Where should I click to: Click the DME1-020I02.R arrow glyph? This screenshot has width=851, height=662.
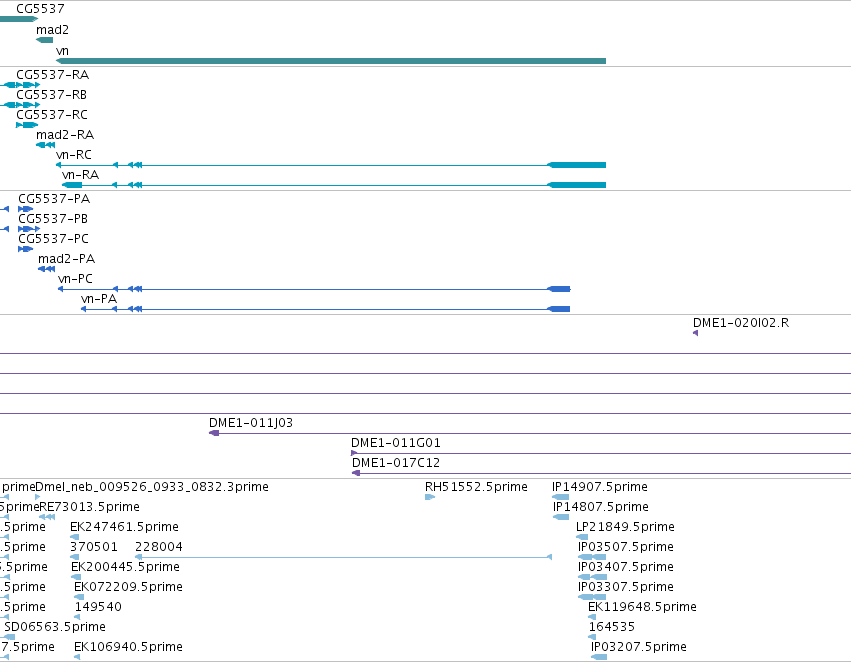tap(696, 333)
